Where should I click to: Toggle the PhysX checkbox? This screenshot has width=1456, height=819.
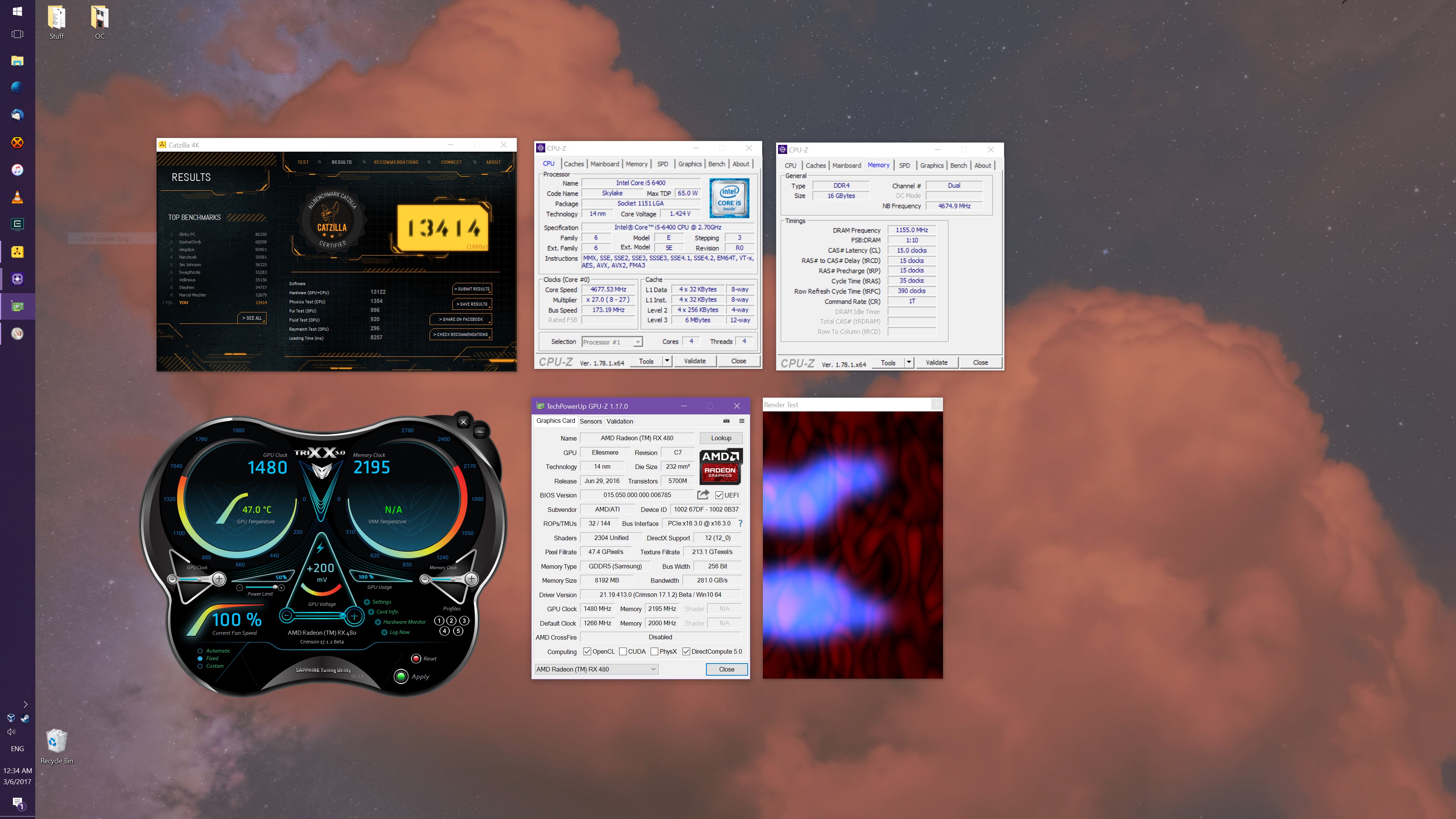click(x=654, y=652)
